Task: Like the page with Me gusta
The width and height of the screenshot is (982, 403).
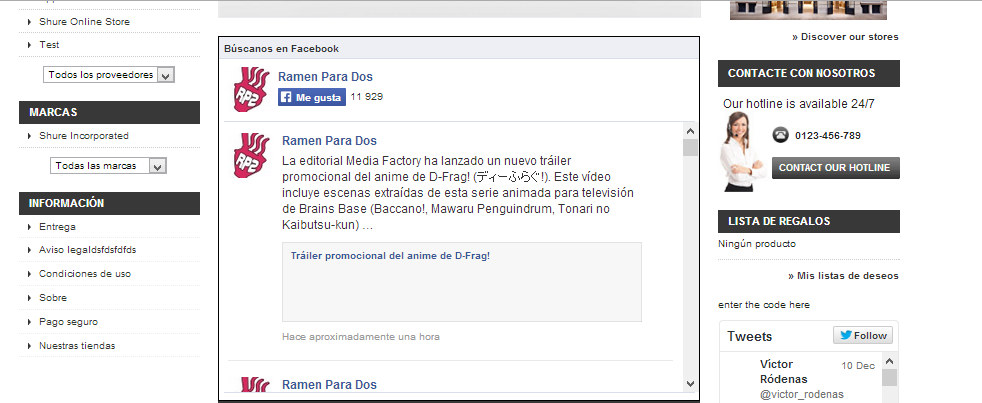Action: (x=312, y=97)
